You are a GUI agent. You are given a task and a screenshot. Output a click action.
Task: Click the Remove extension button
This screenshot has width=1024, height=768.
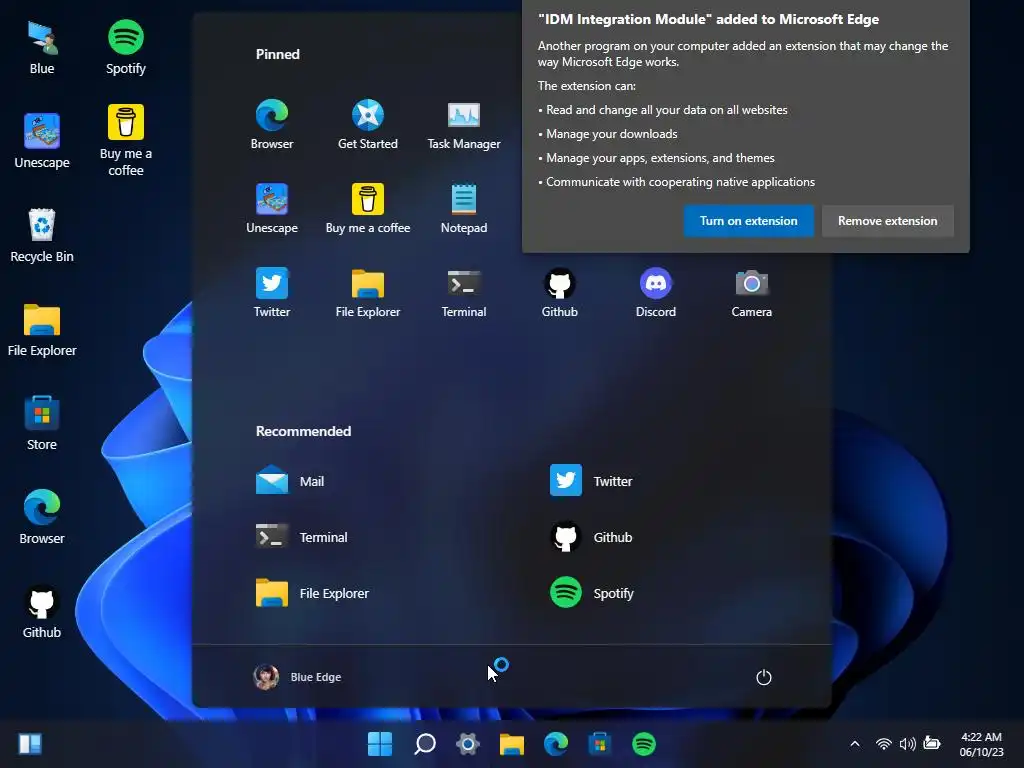click(x=888, y=221)
